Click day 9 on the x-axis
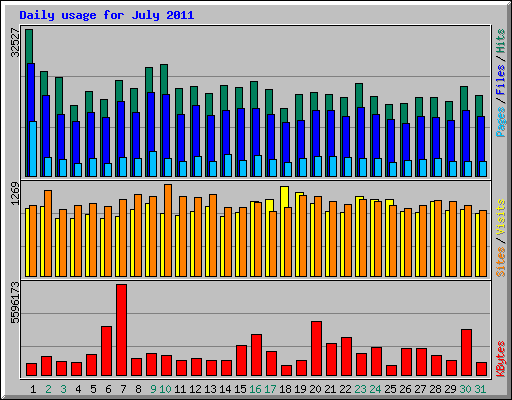The image size is (512, 400). pyautogui.click(x=153, y=389)
